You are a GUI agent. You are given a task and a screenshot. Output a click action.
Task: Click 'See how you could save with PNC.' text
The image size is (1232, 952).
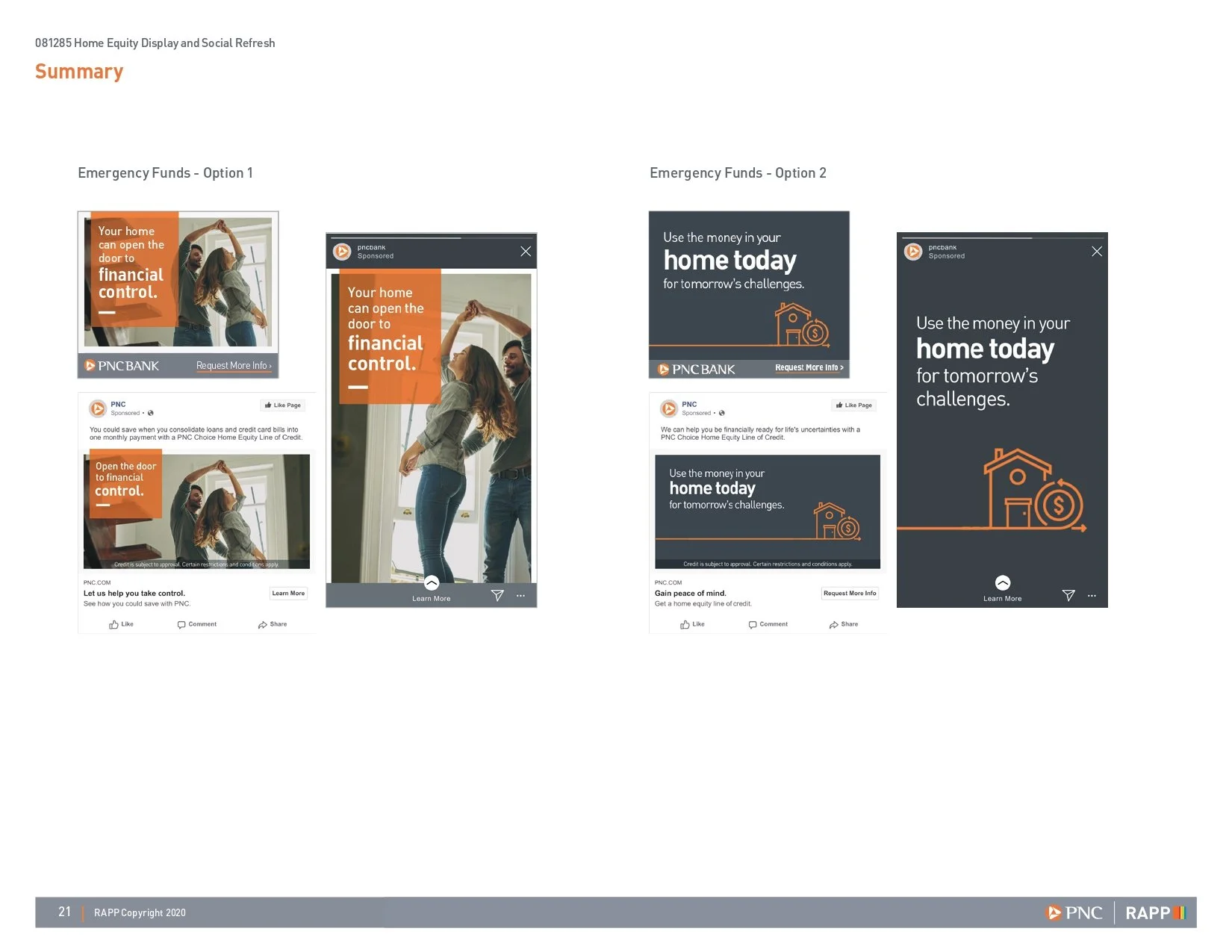(x=137, y=604)
